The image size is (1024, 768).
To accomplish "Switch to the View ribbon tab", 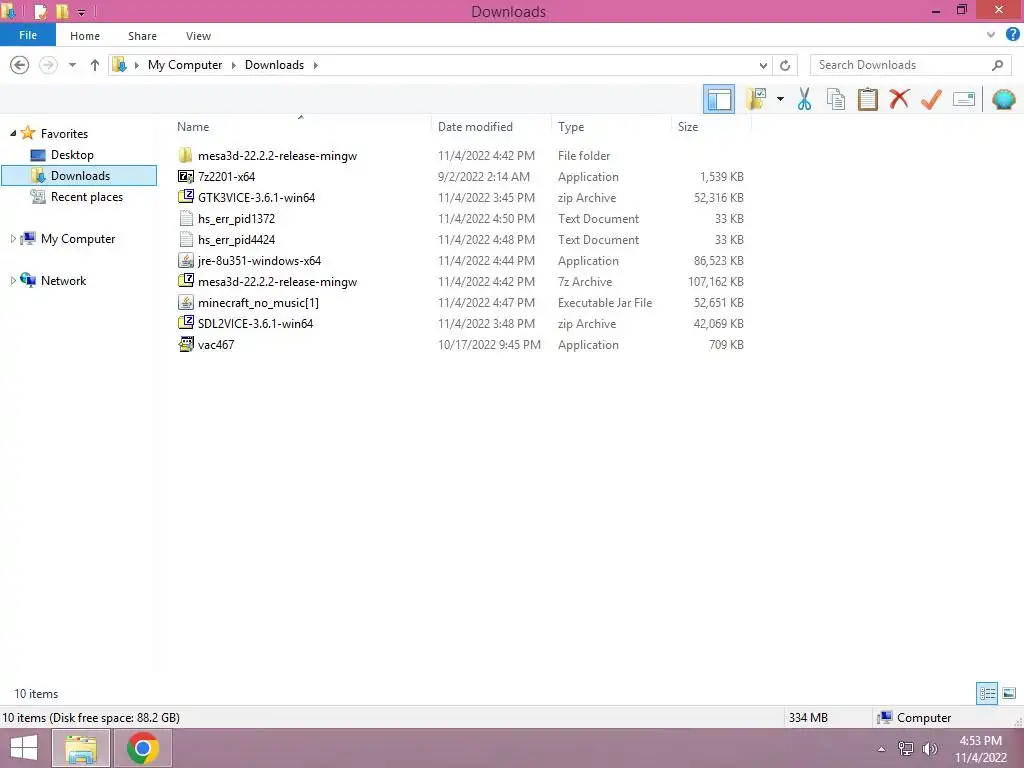I will click(x=198, y=36).
